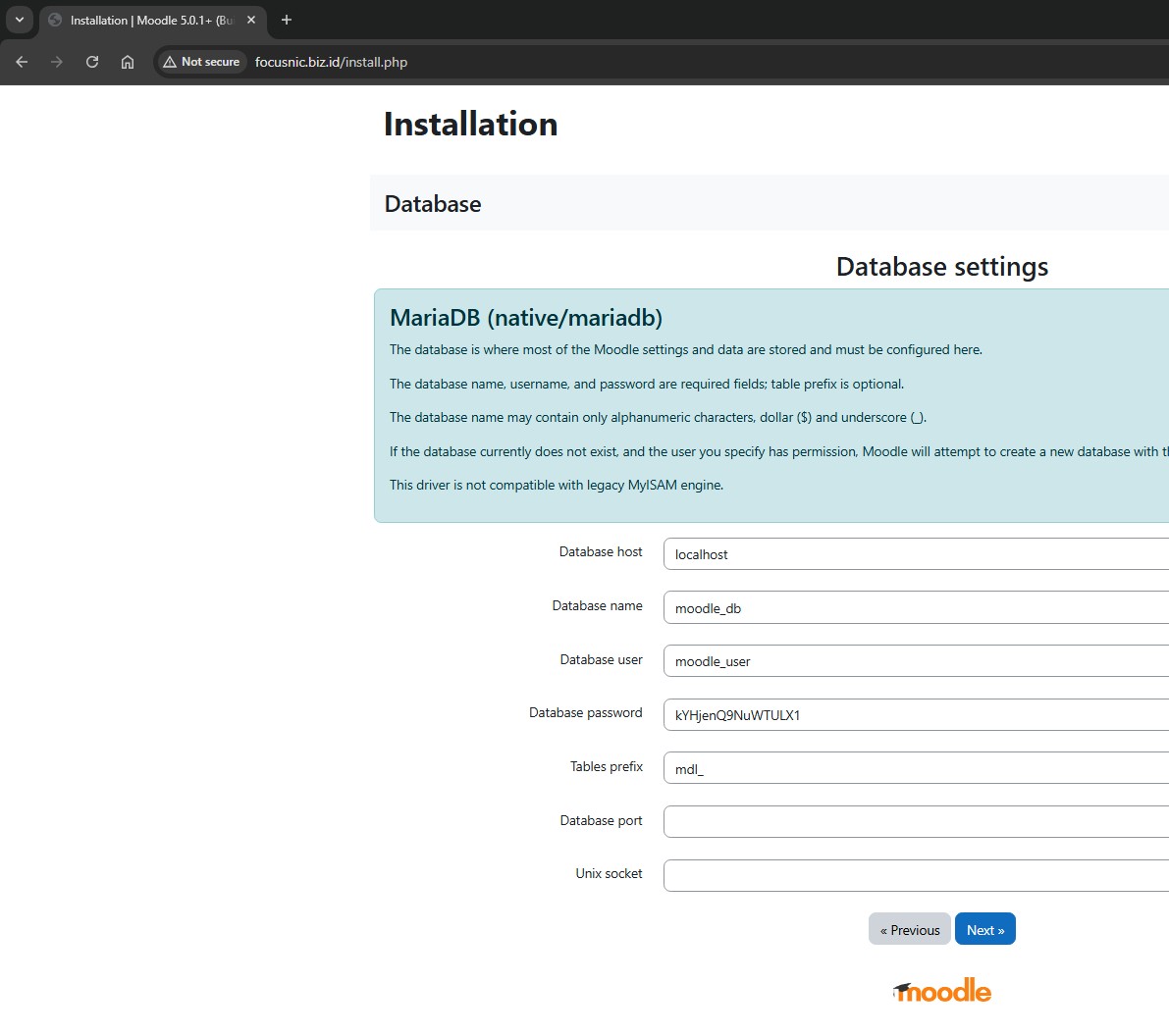Click the browser back arrow

22,62
